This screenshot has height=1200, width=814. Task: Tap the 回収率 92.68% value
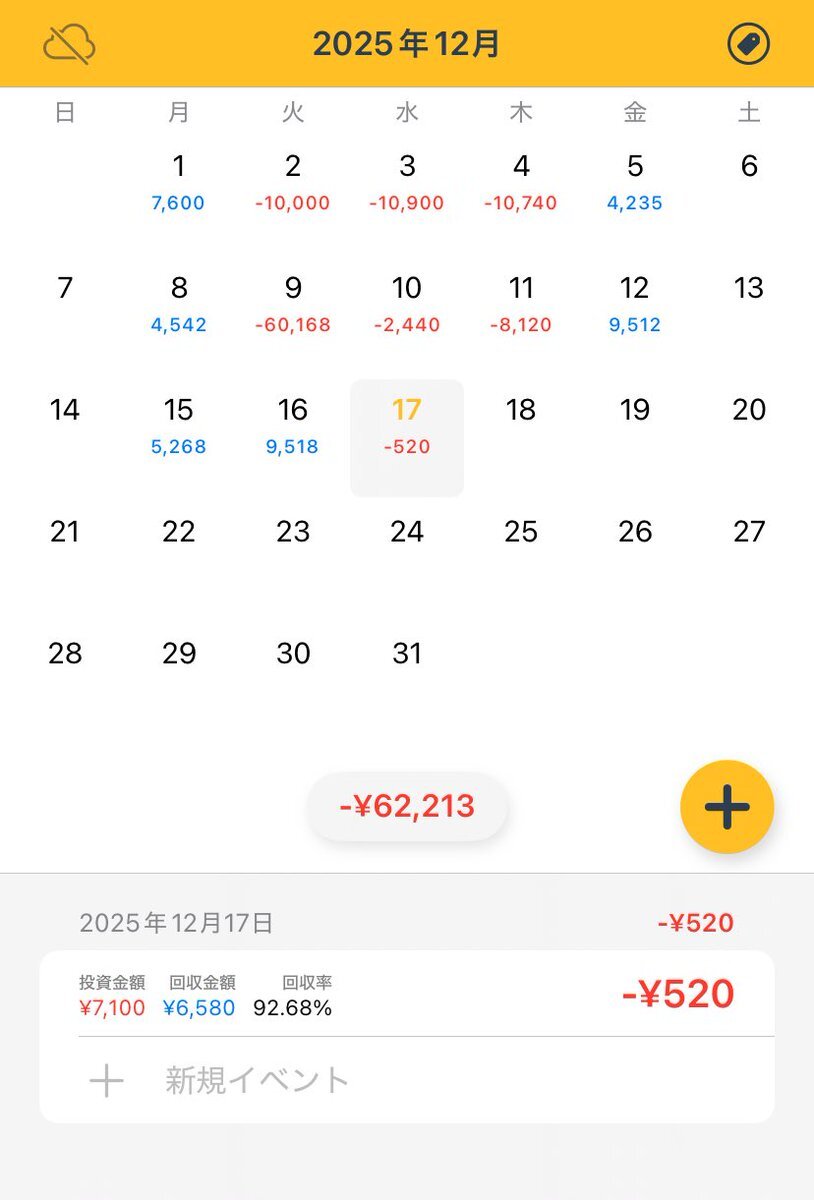292,1008
